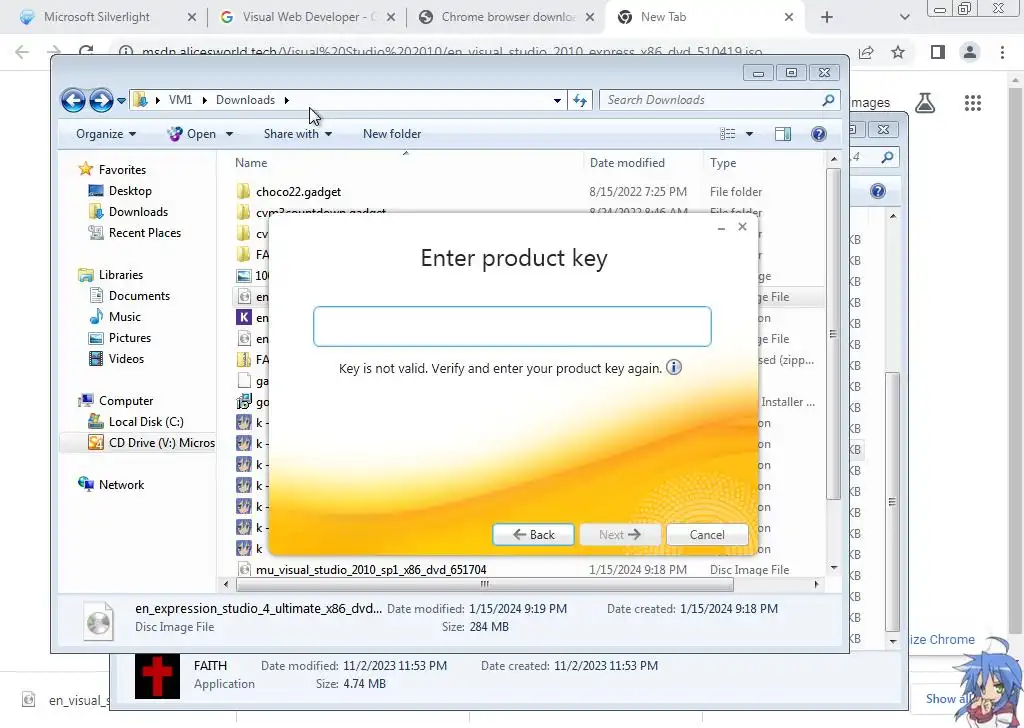Click the Open toolbar button
The width and height of the screenshot is (1024, 728).
193,134
